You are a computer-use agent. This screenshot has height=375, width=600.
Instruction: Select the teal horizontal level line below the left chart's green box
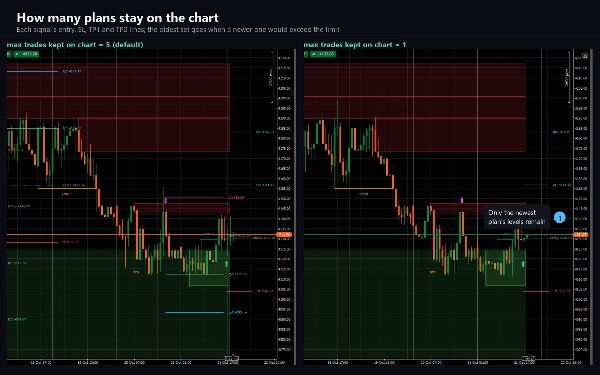pos(194,312)
